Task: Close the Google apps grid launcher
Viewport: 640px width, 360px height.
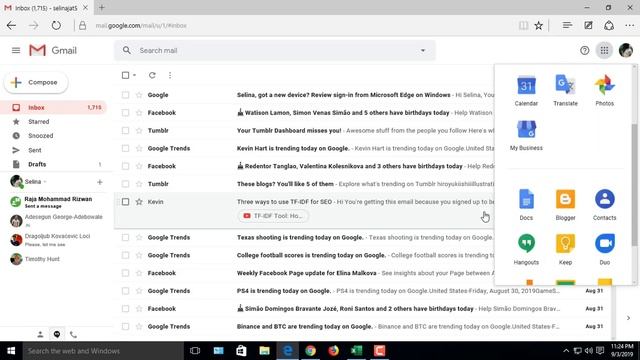Action: [604, 51]
